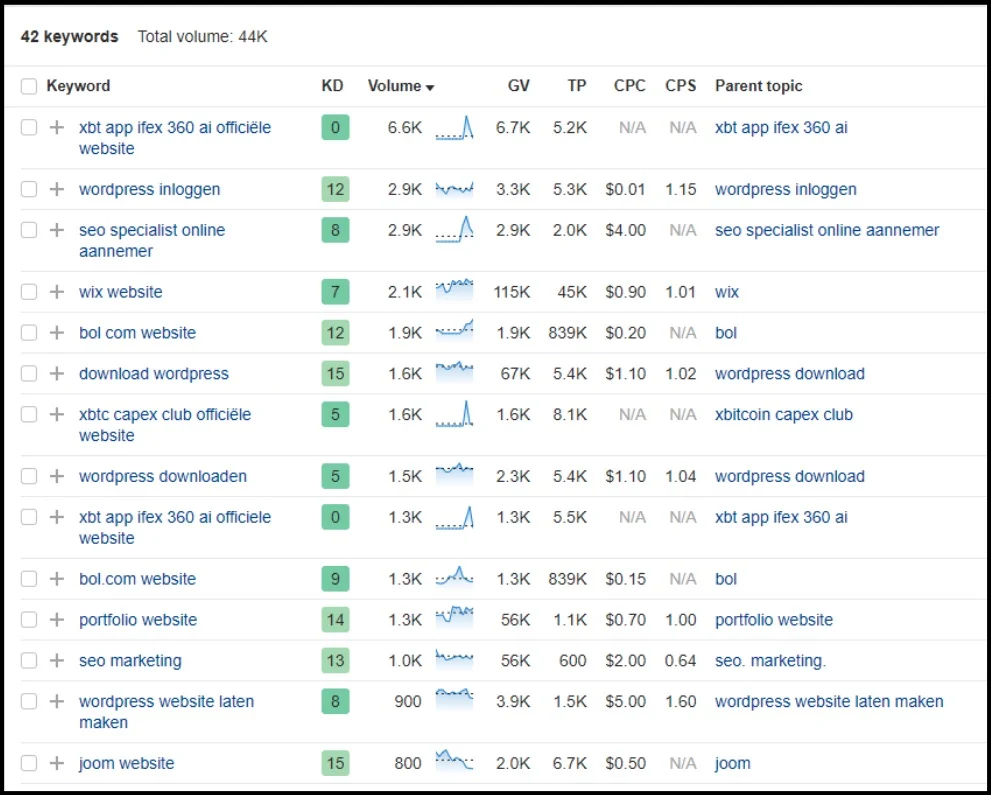
Task: Click the 6.6K volume value
Action: tap(404, 128)
